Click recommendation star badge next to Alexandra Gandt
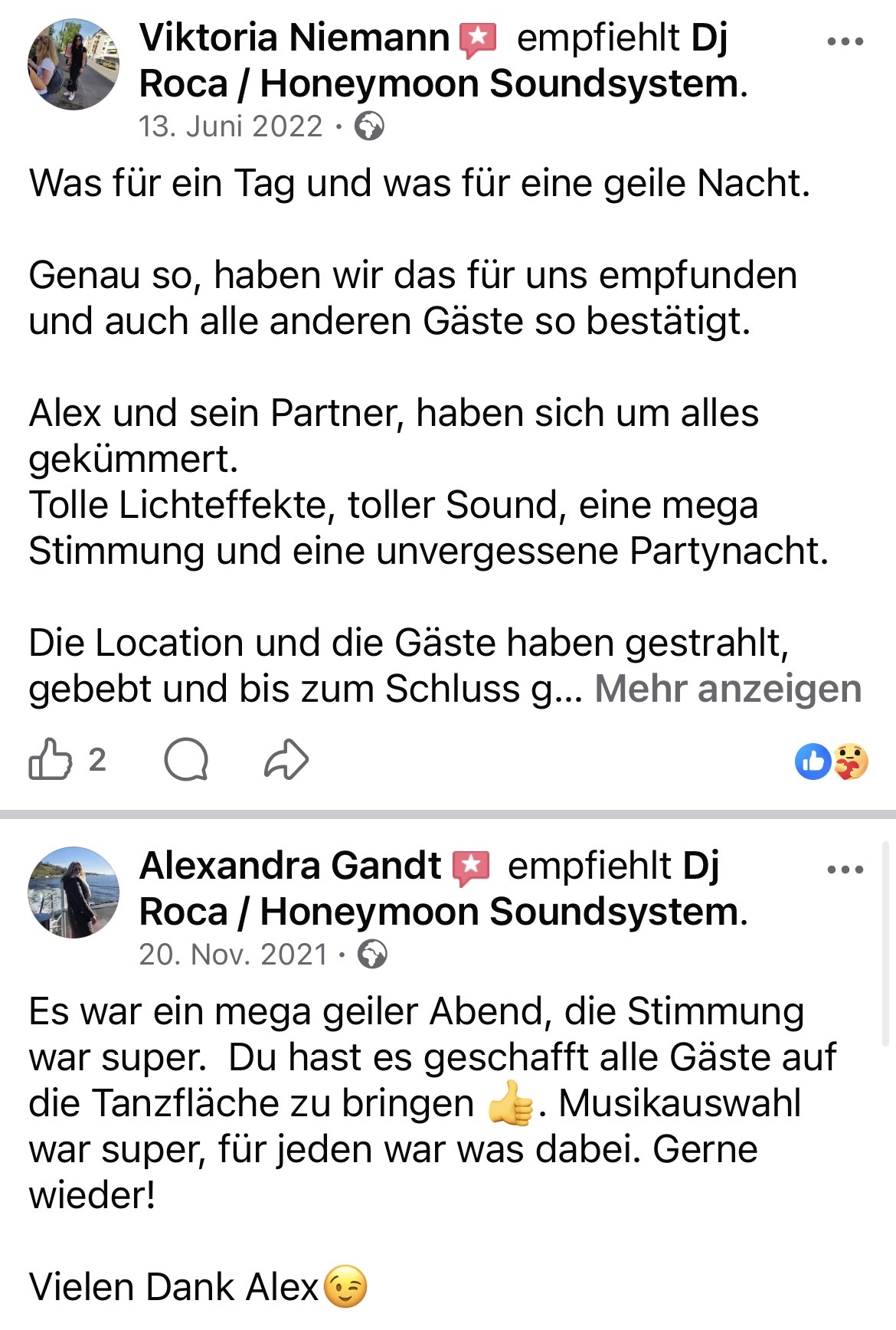Image resolution: width=896 pixels, height=1330 pixels. [x=471, y=867]
